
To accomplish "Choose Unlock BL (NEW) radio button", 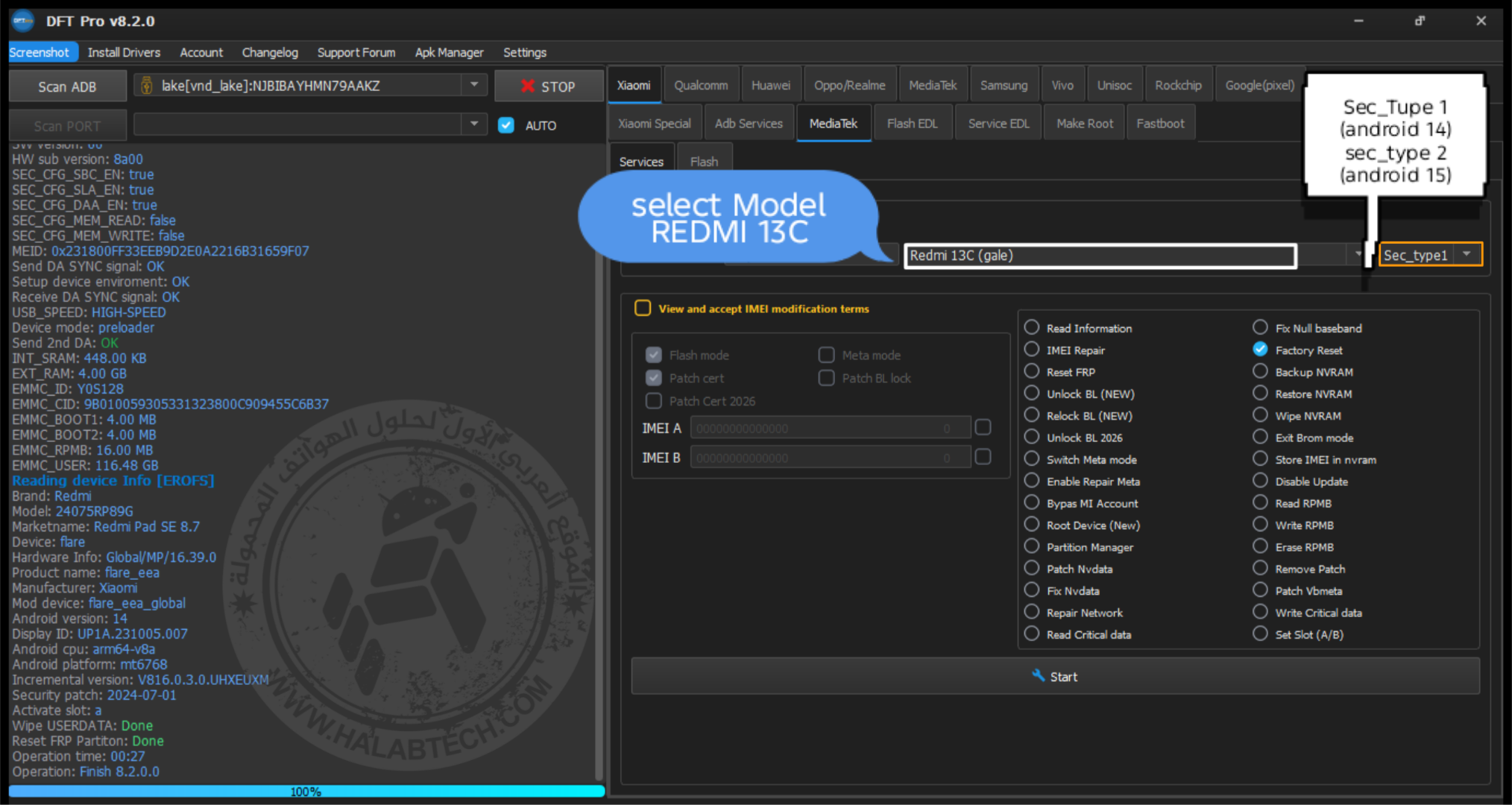I will tap(1032, 393).
